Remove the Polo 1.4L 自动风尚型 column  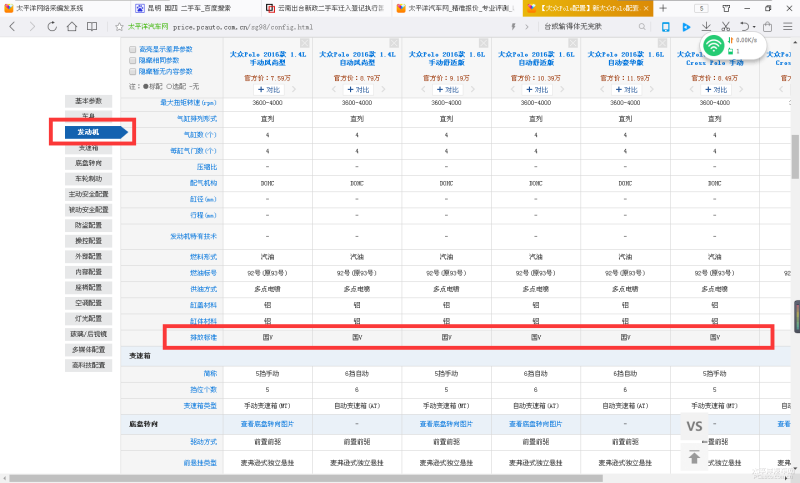[394, 43]
